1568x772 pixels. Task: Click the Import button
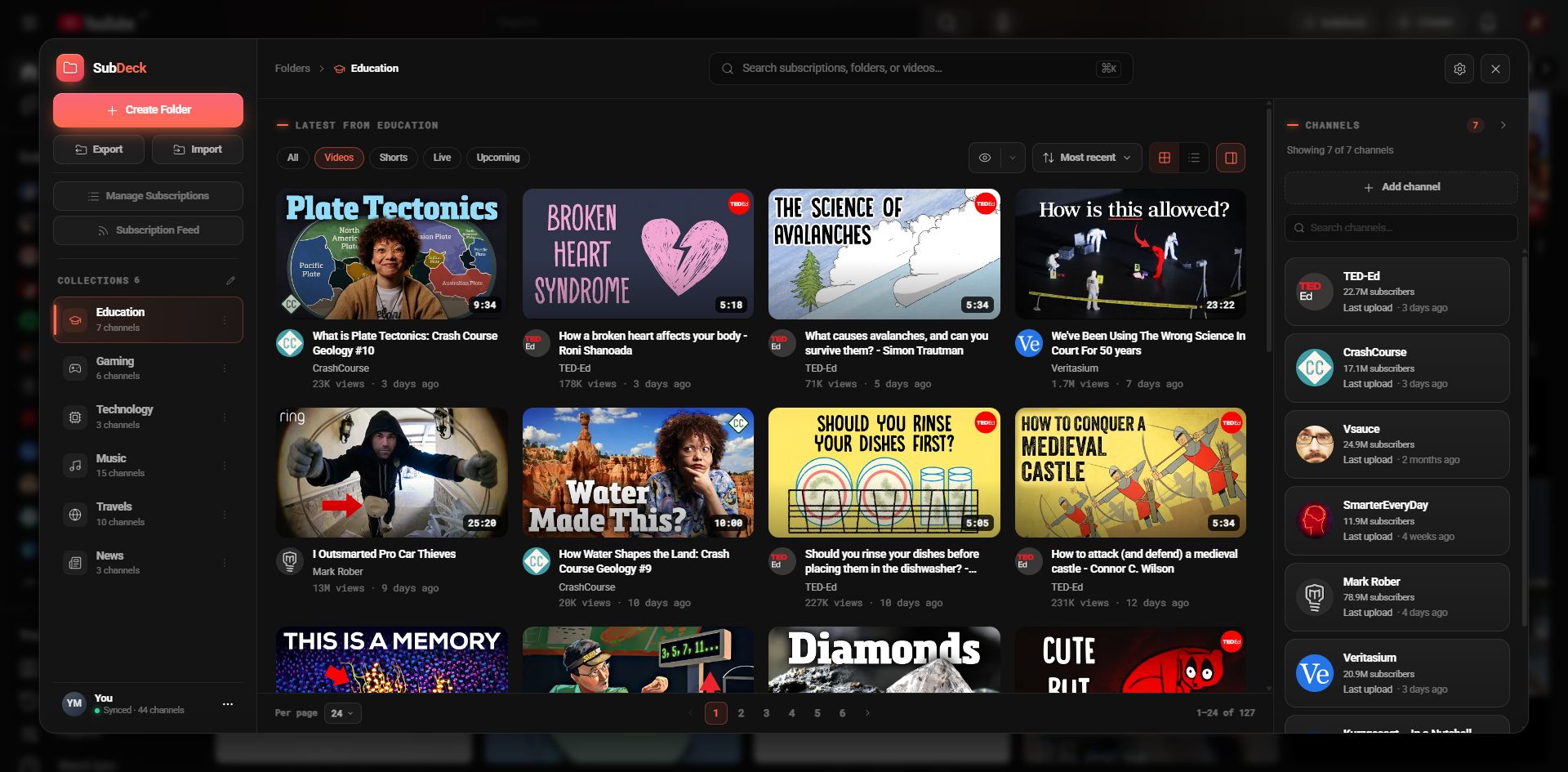point(198,149)
